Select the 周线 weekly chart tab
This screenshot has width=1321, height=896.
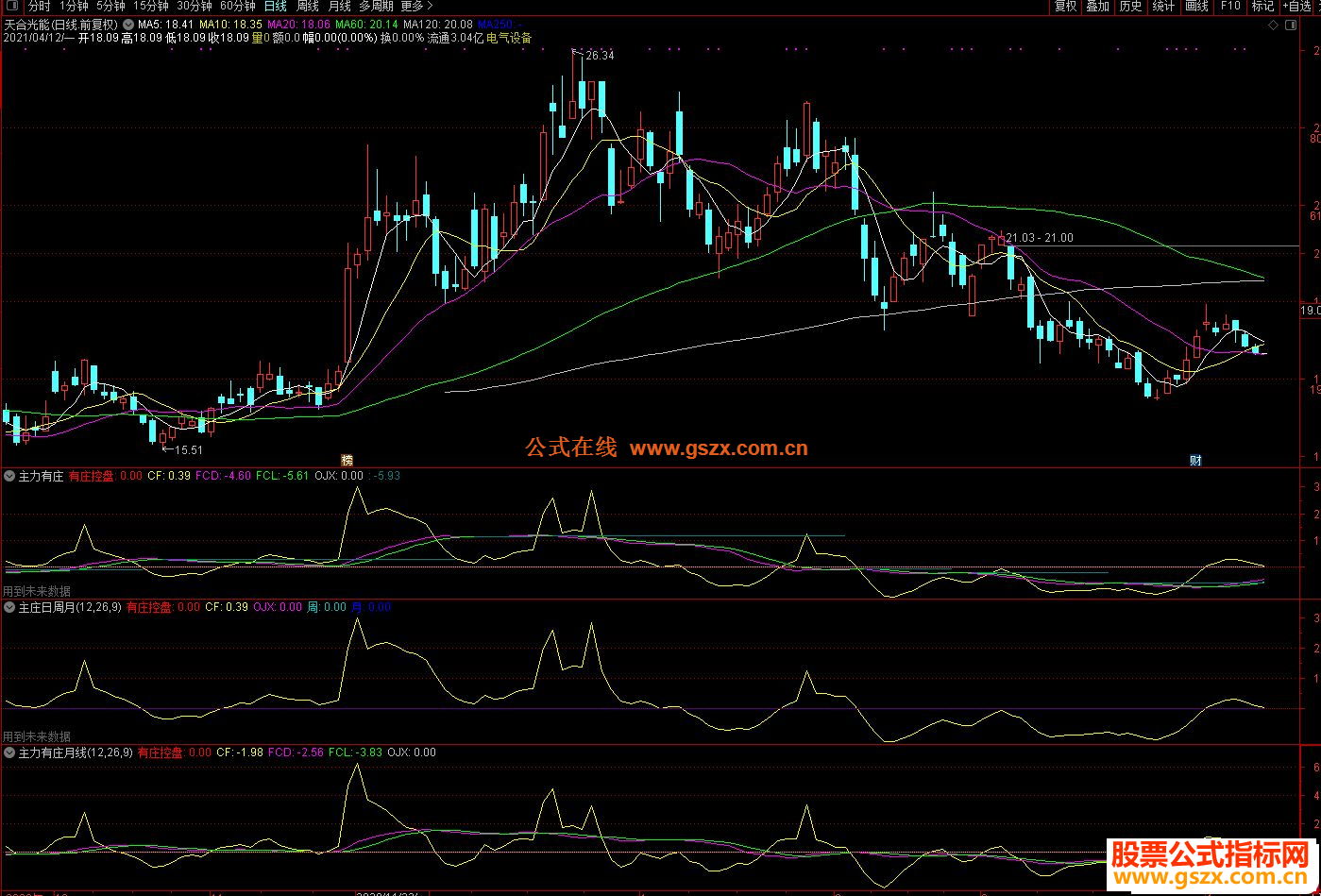point(307,6)
